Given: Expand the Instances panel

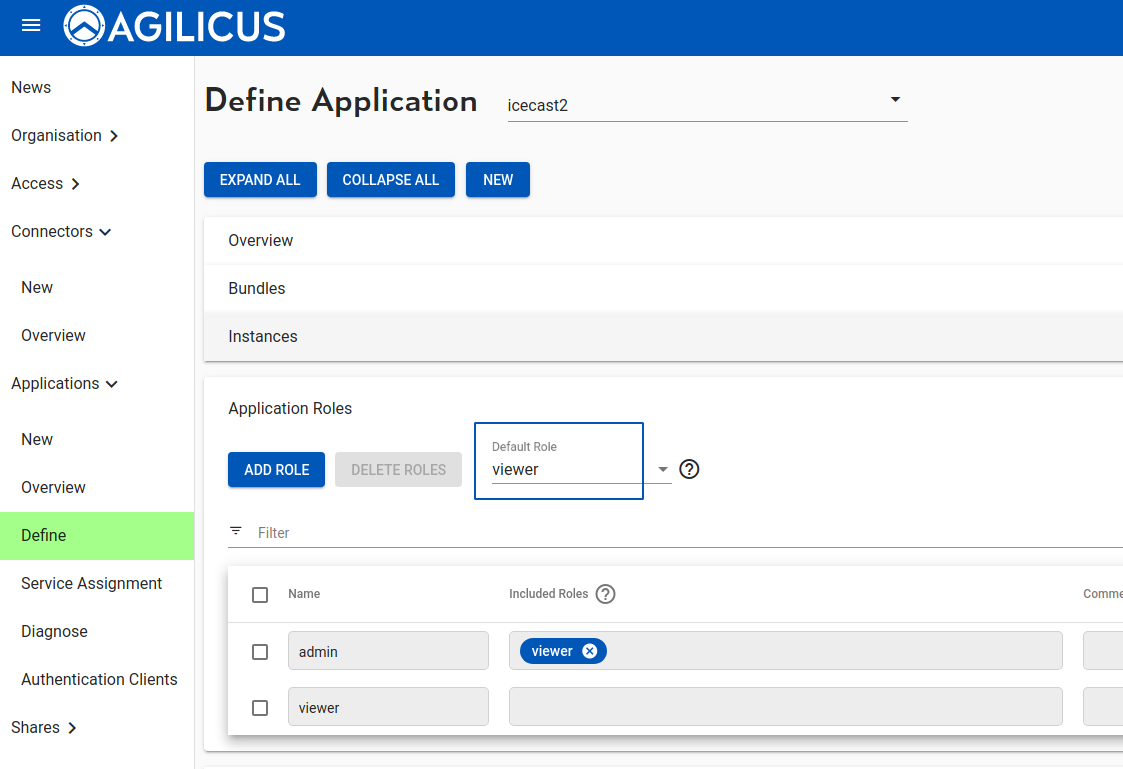Looking at the screenshot, I should (263, 337).
